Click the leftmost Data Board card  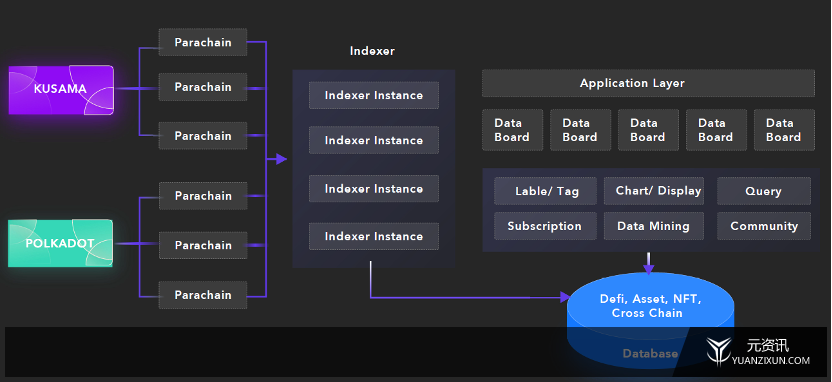pyautogui.click(x=512, y=130)
